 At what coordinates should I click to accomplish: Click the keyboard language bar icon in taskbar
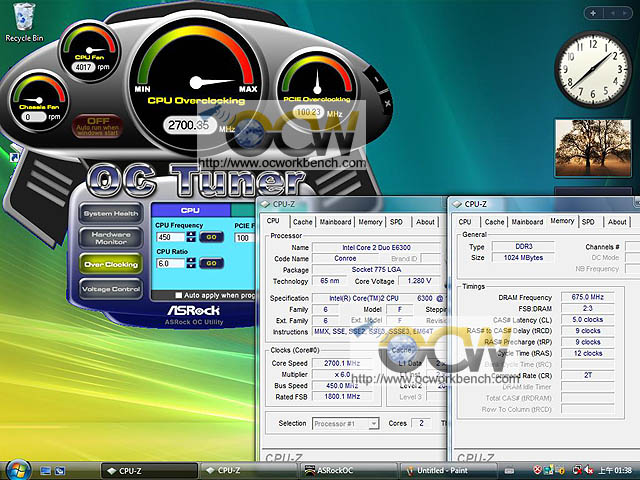(509, 471)
